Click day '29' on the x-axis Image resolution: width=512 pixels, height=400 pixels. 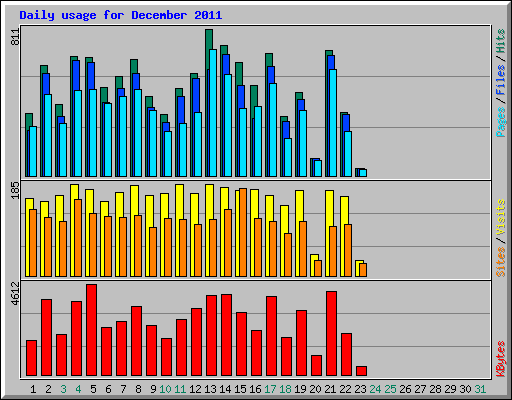pos(450,389)
